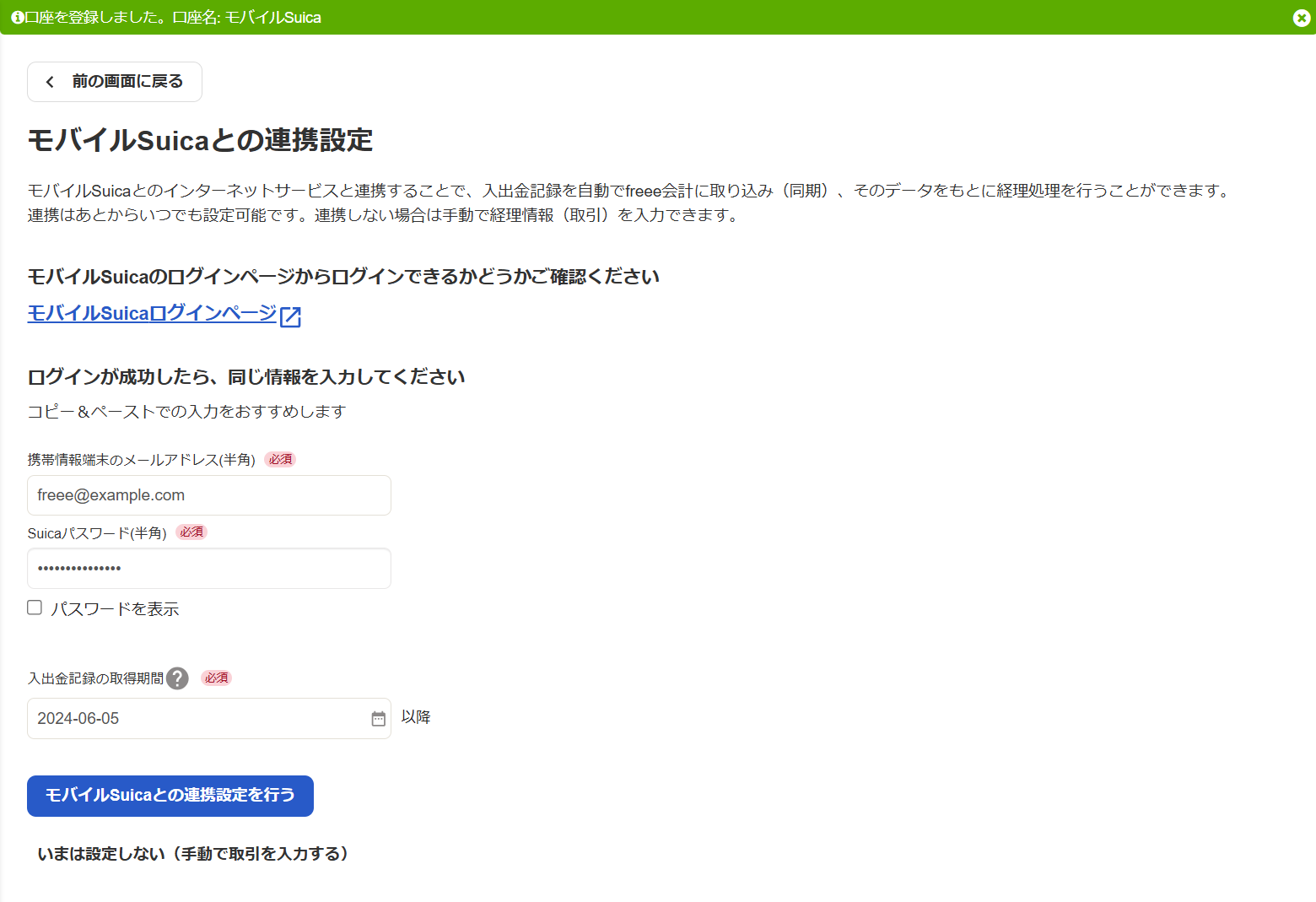Screen dimensions: 1316x902
Task: Click the date field showing 2024-06-05
Action: click(x=209, y=719)
